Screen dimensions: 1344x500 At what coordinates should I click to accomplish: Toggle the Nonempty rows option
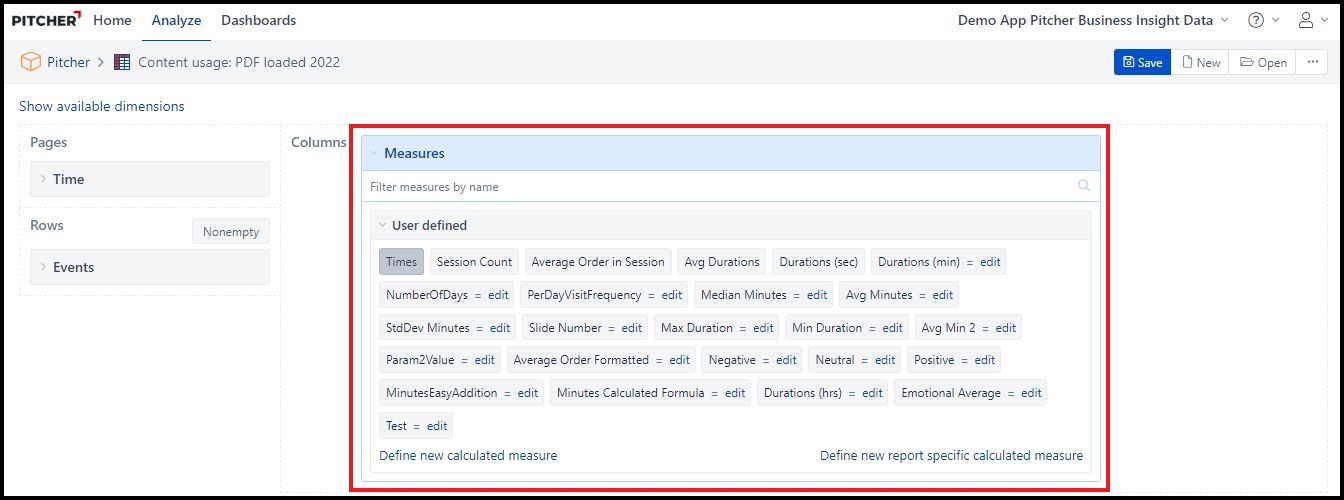(x=230, y=232)
